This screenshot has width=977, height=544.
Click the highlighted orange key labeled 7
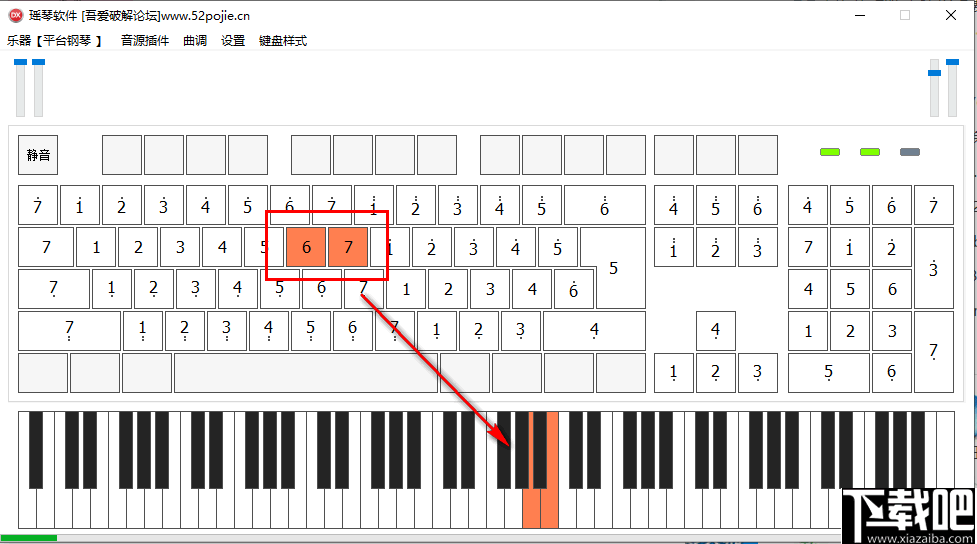(x=348, y=247)
